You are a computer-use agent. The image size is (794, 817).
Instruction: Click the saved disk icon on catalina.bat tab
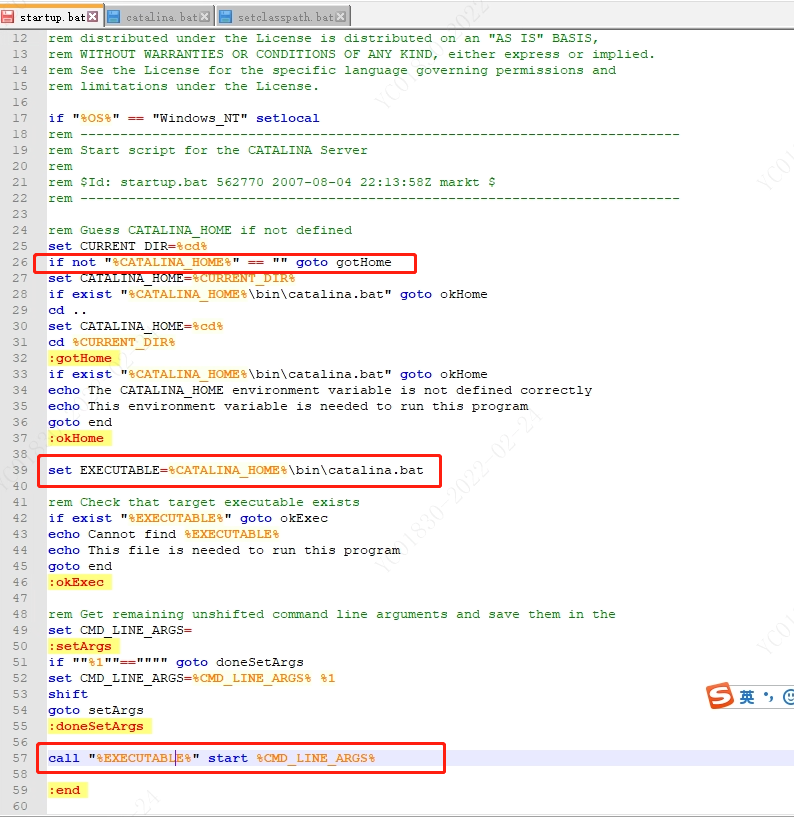pos(114,17)
